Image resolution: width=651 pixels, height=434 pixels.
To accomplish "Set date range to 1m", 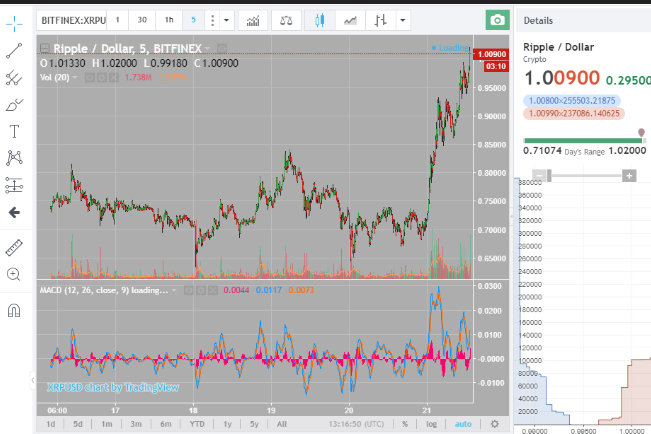I will click(107, 424).
